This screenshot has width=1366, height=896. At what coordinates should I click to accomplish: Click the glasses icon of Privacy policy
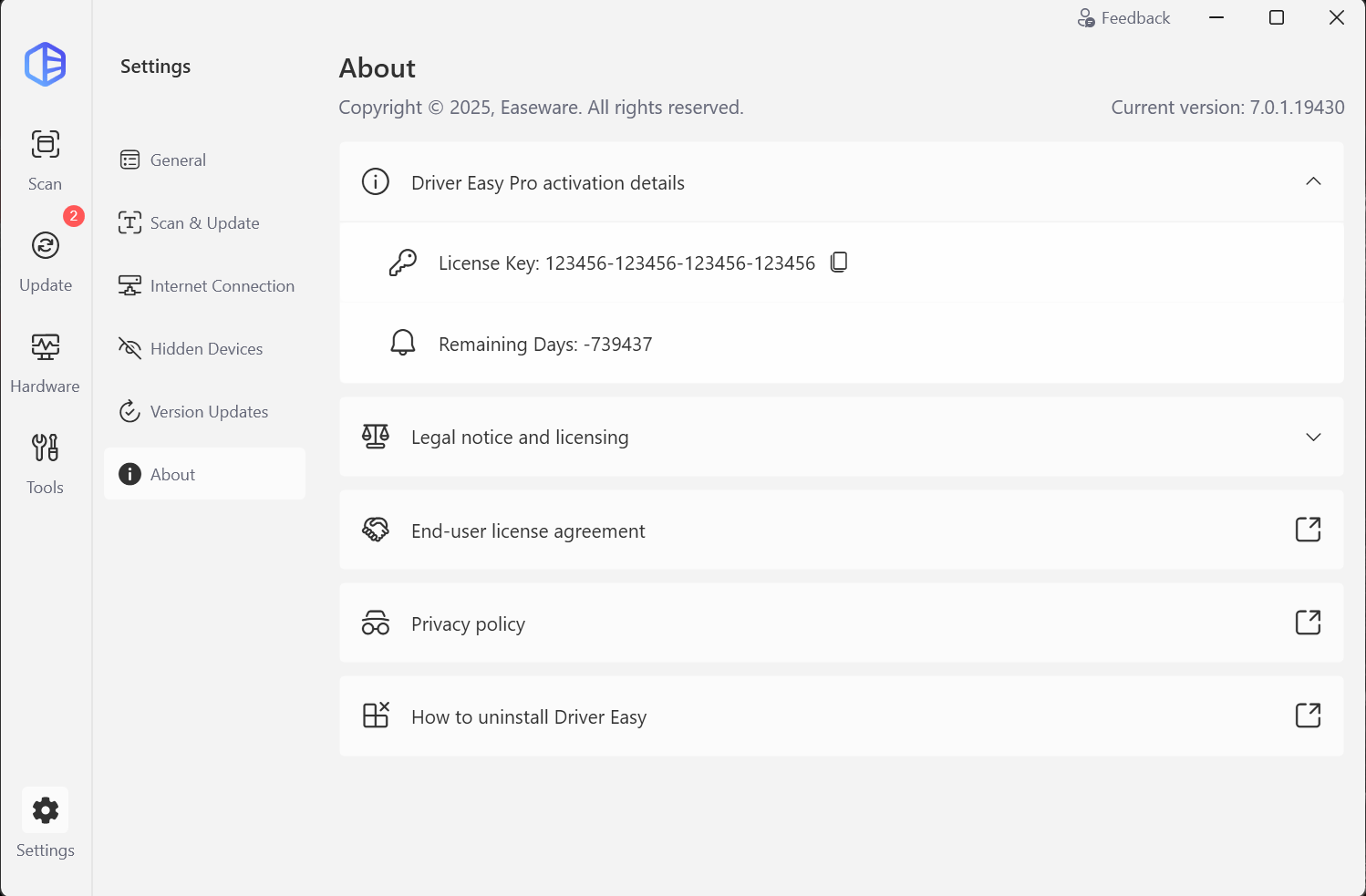376,623
